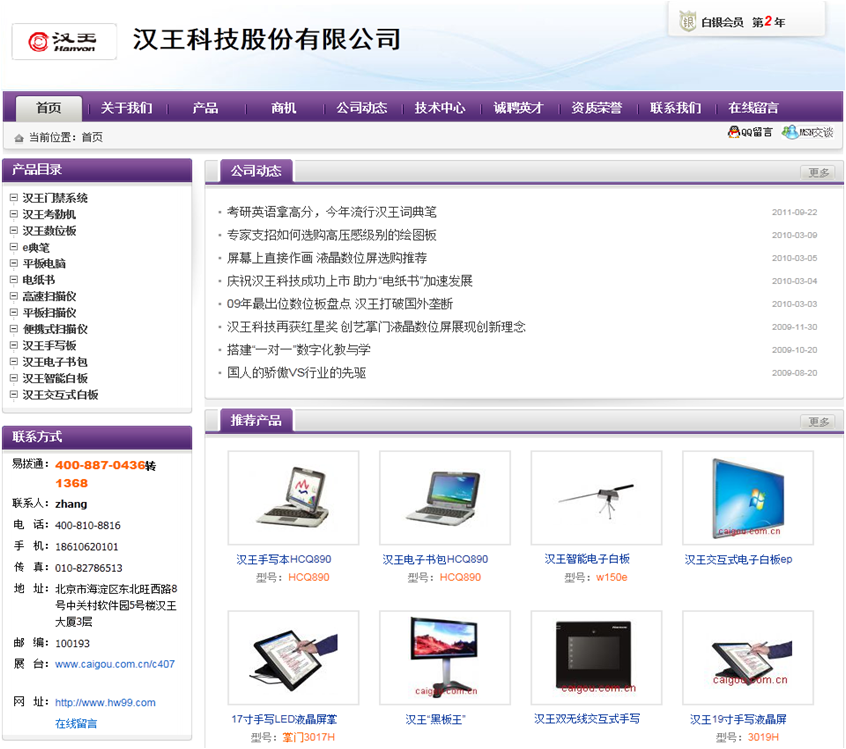The image size is (846, 749).
Task: Go to 首页 navigation tab
Action: click(x=49, y=108)
